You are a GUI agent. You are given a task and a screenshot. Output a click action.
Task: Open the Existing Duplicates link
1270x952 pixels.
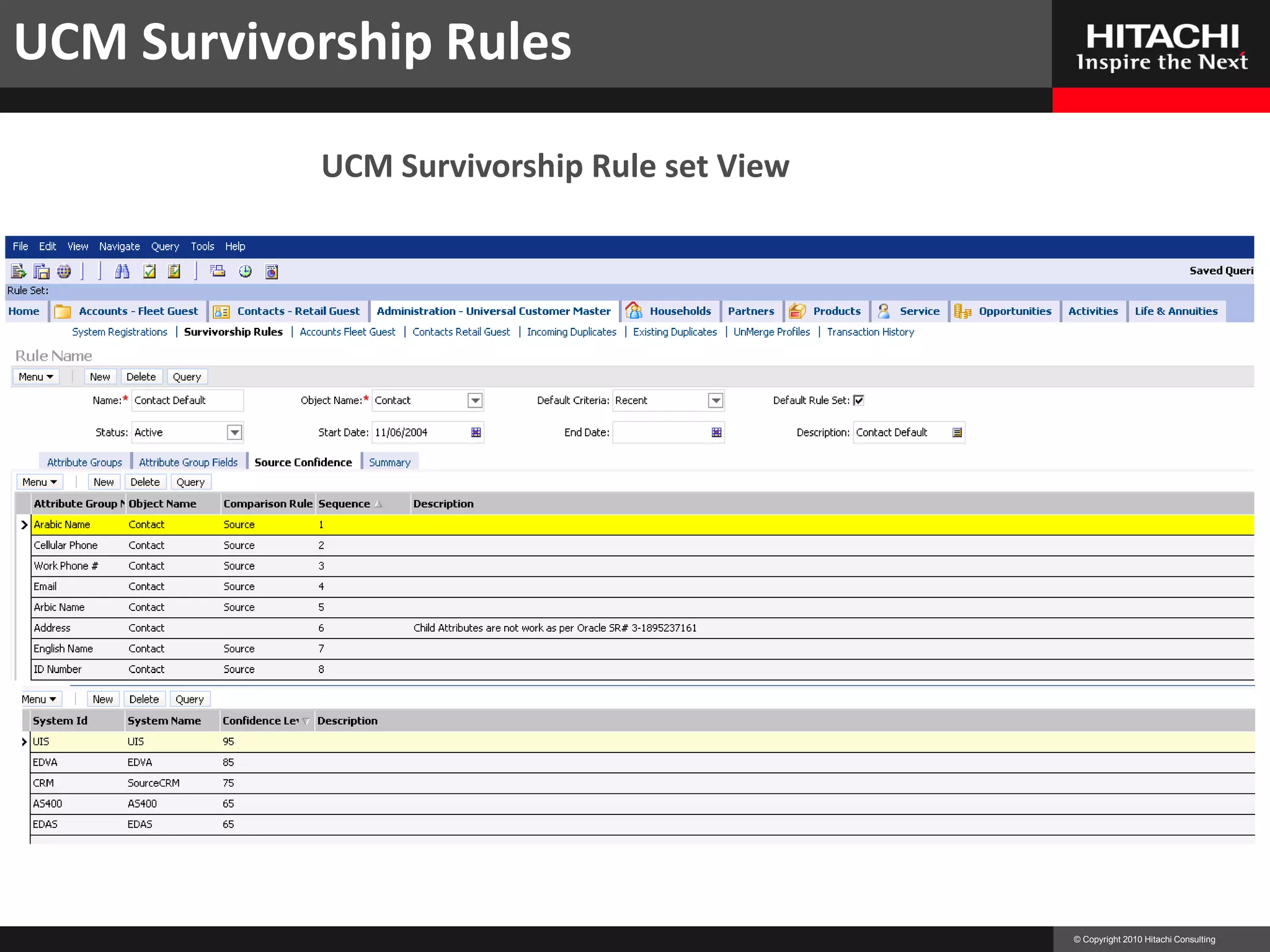675,332
